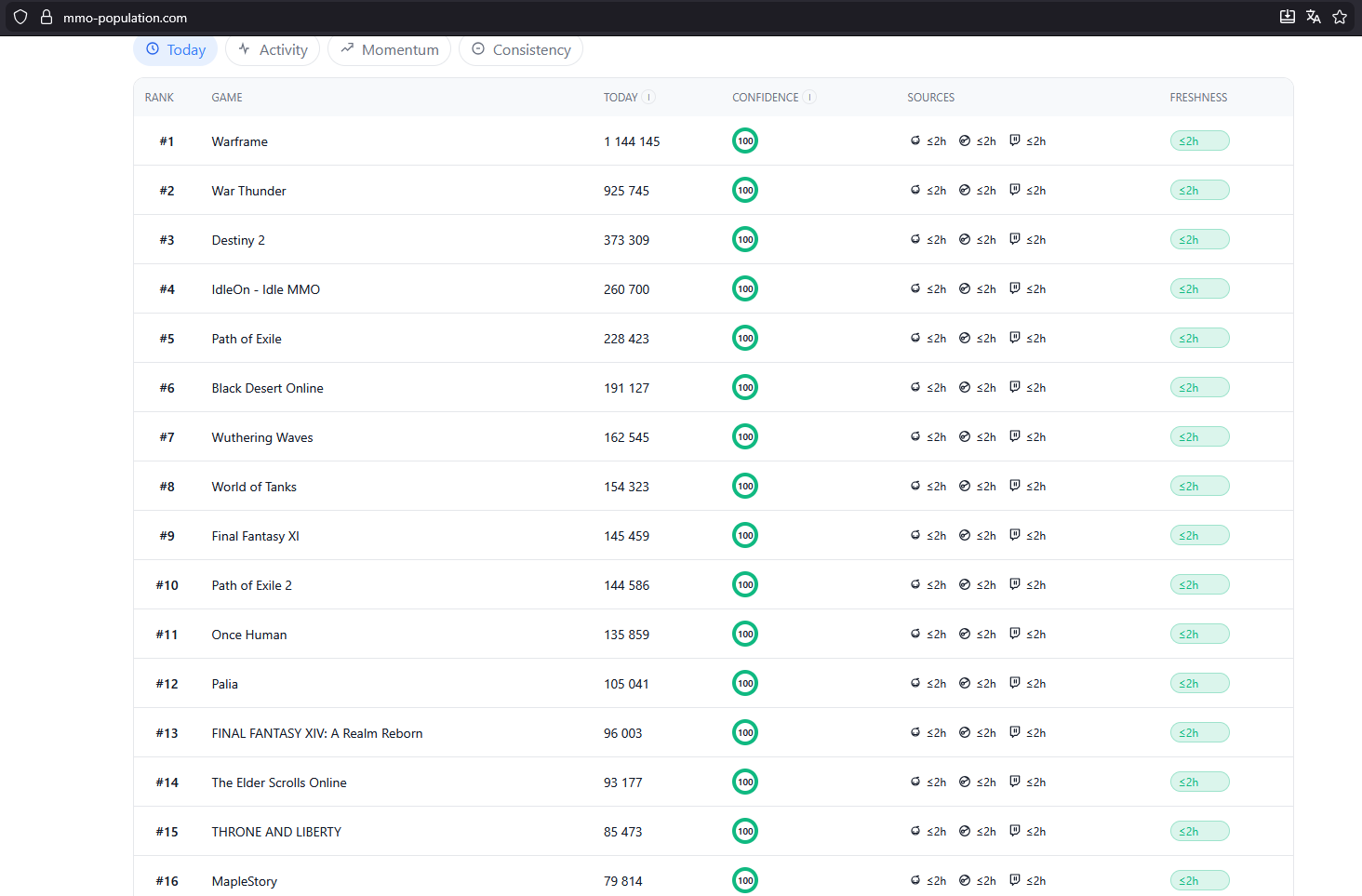Open the The Elder Scrolls Online link
The width and height of the screenshot is (1362, 896).
pos(279,782)
